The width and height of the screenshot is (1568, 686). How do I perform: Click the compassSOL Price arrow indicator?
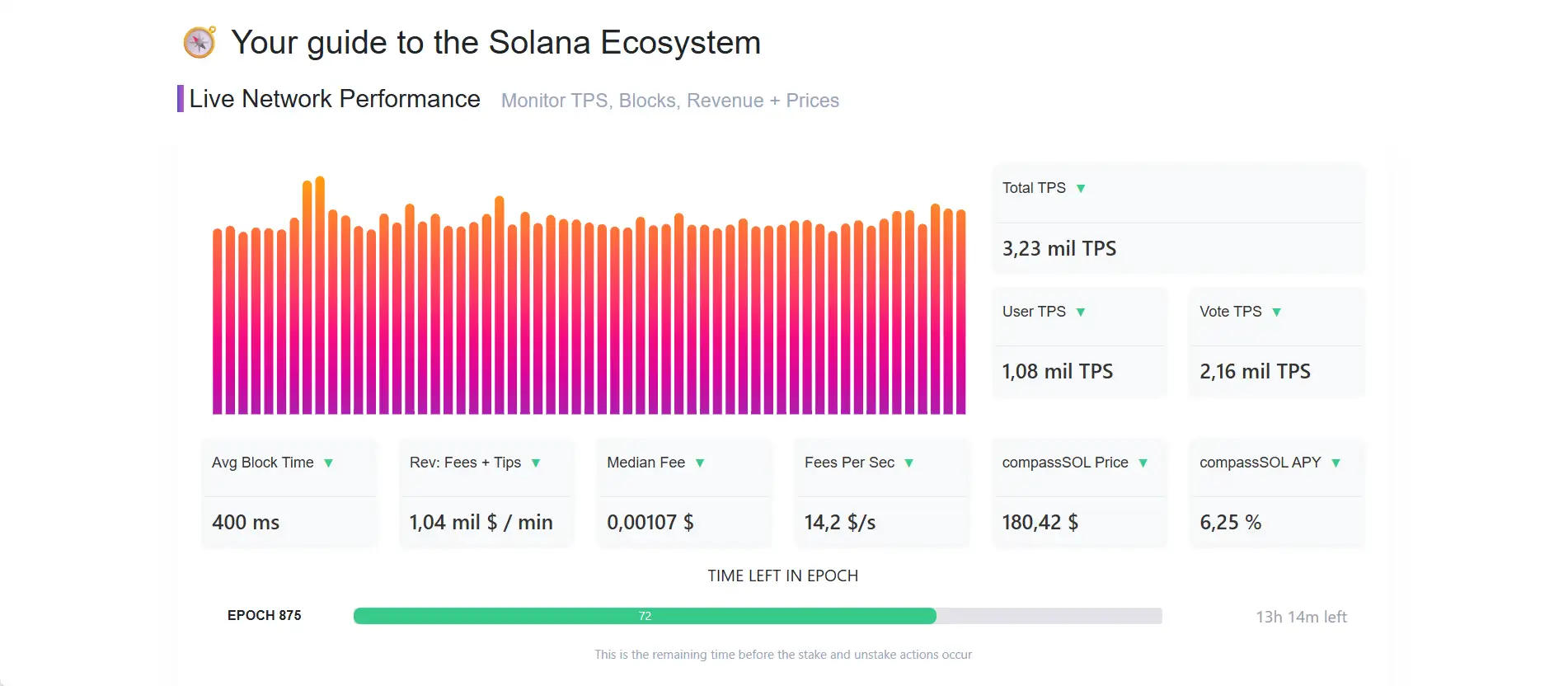point(1143,463)
